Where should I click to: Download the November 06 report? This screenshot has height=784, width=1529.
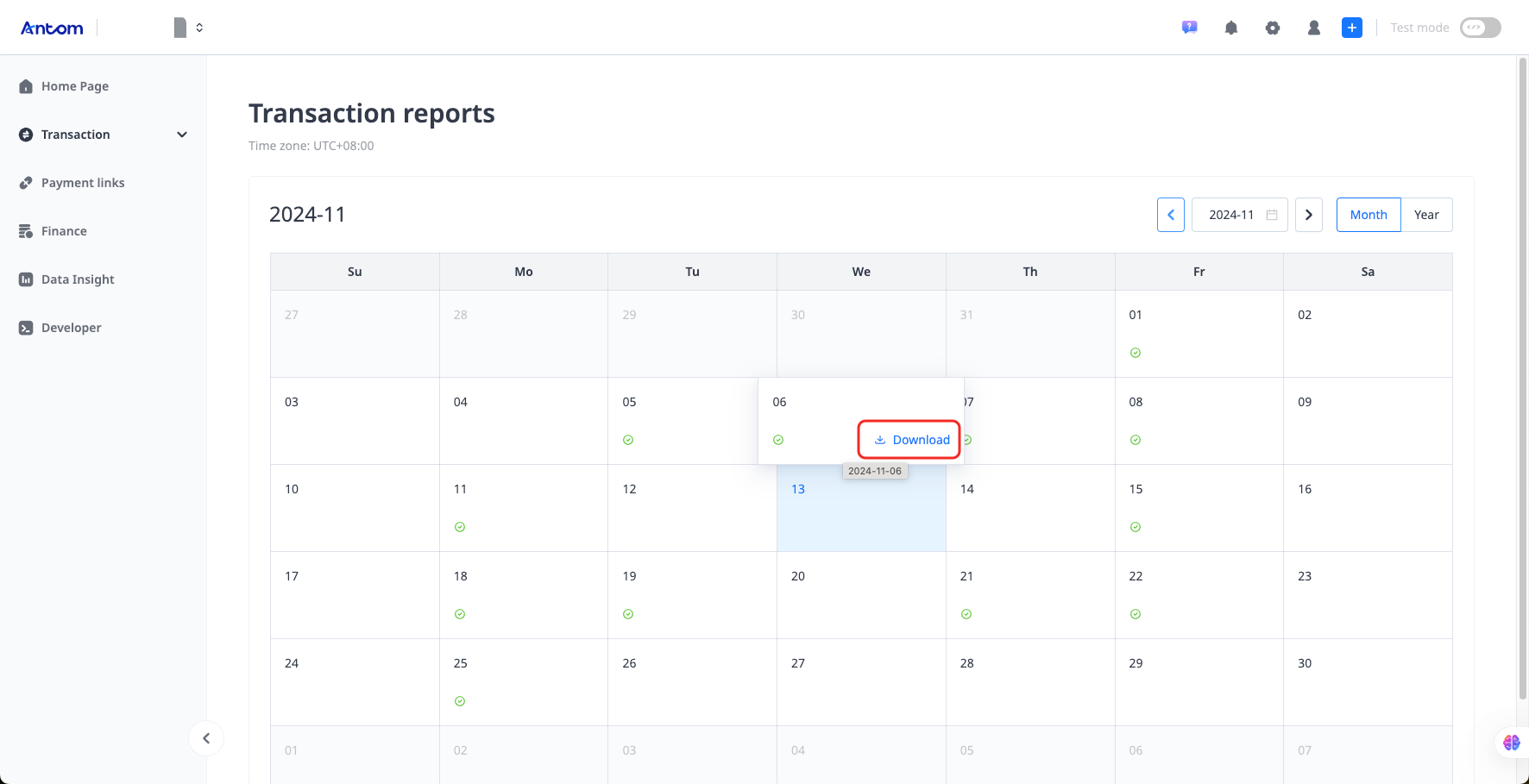click(911, 440)
